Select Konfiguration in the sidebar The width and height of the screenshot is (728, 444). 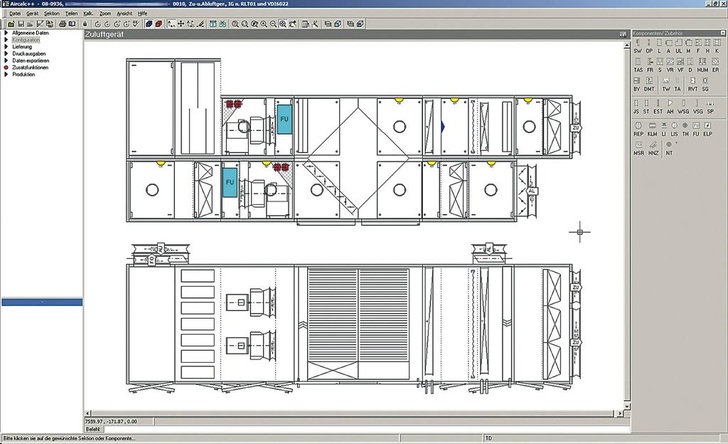coord(25,41)
